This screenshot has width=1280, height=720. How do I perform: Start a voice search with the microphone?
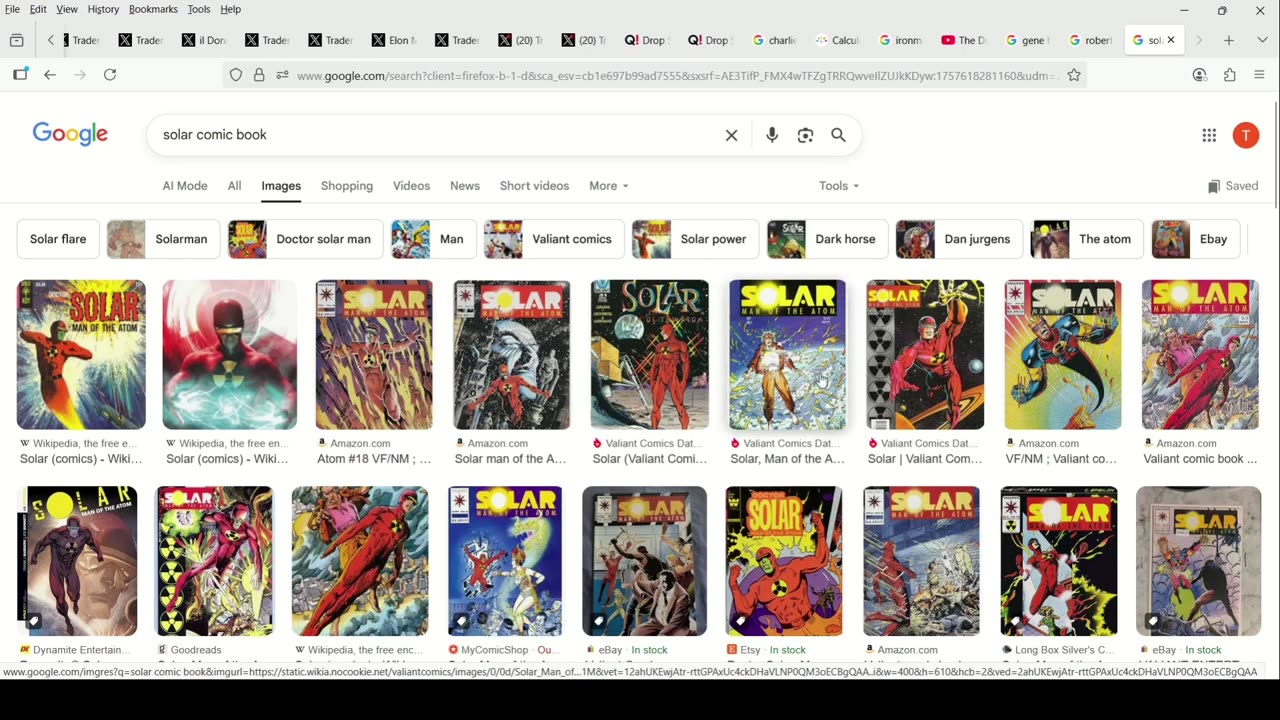(x=772, y=135)
